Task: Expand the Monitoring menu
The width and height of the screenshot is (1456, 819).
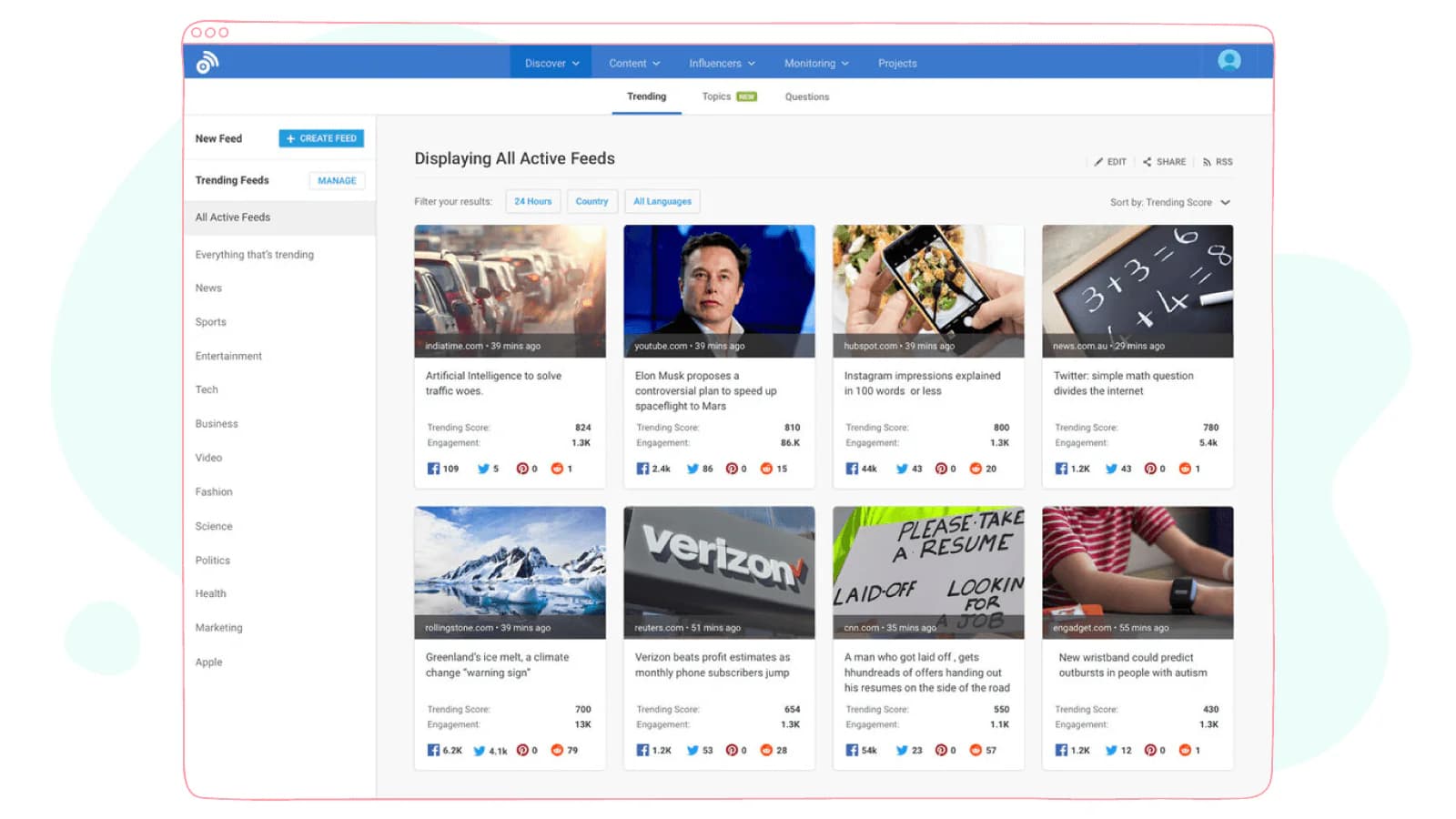Action: tap(816, 63)
